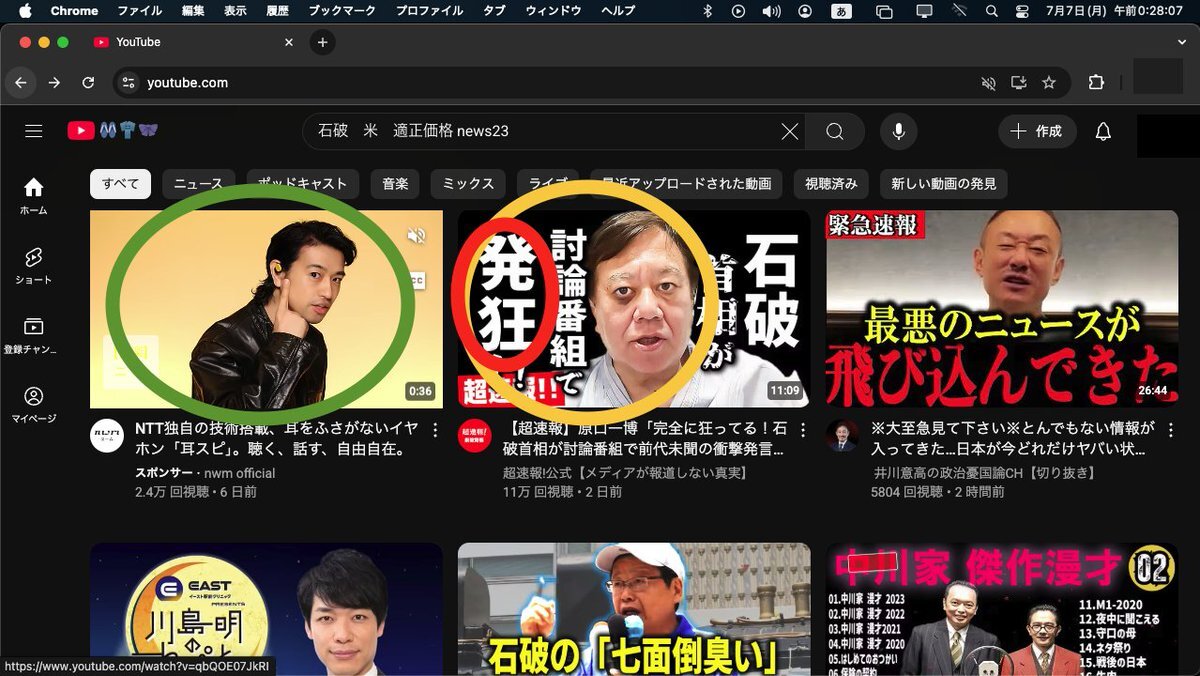Open macOS Control Center
This screenshot has height=676, width=1200.
[x=1021, y=11]
